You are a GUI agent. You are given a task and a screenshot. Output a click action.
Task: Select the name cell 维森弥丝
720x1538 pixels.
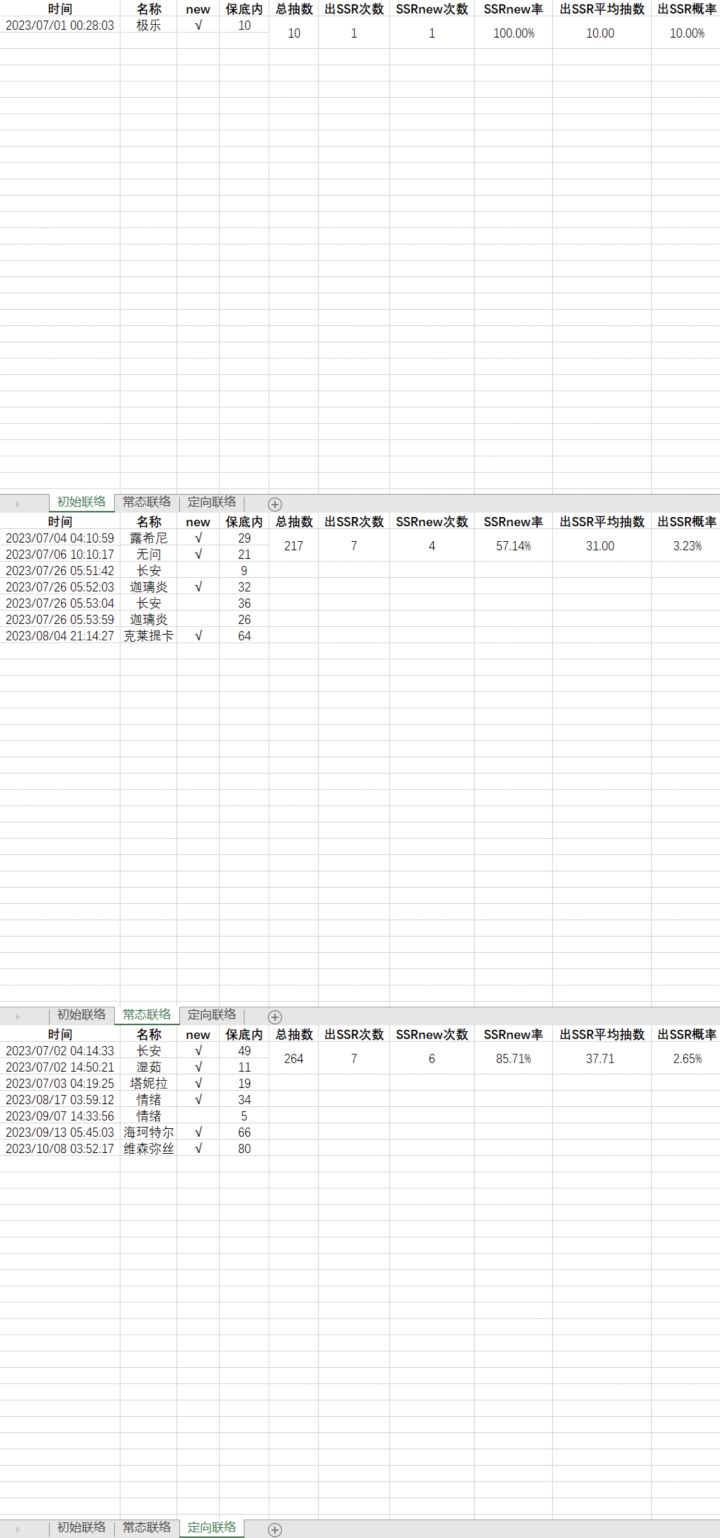tap(148, 1149)
